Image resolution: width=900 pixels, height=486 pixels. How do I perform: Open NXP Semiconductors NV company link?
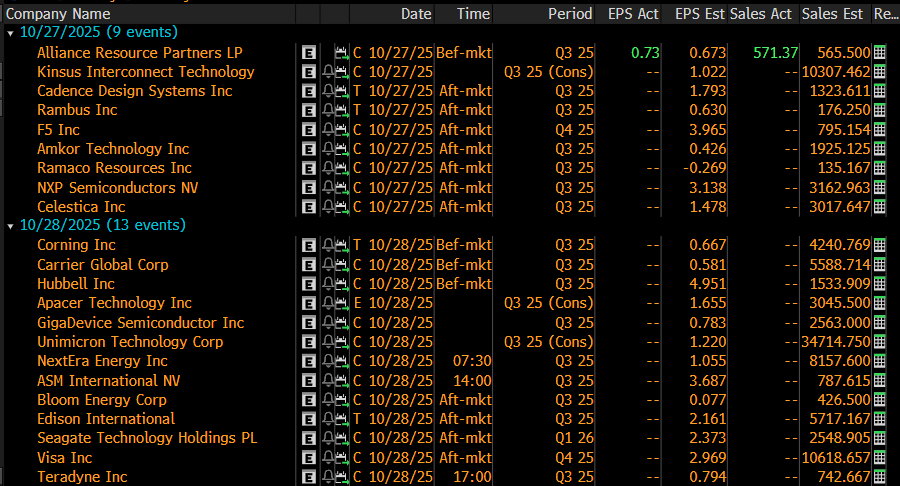click(118, 188)
